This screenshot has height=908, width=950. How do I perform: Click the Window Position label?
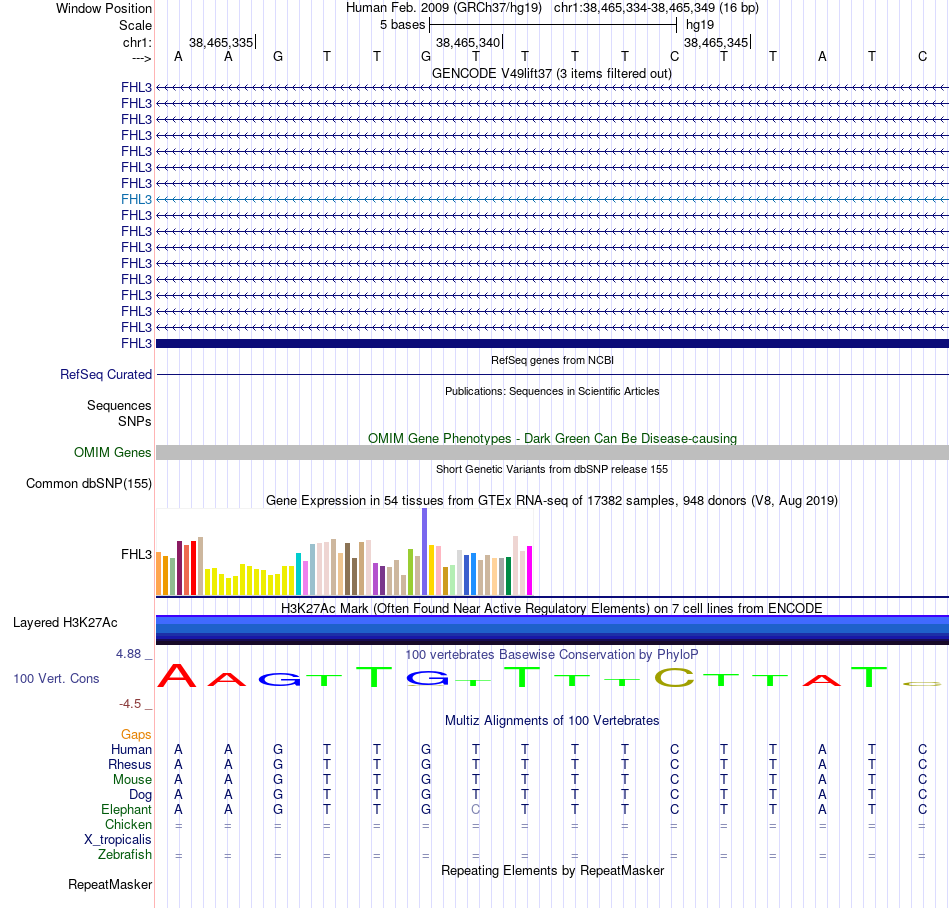coord(104,8)
